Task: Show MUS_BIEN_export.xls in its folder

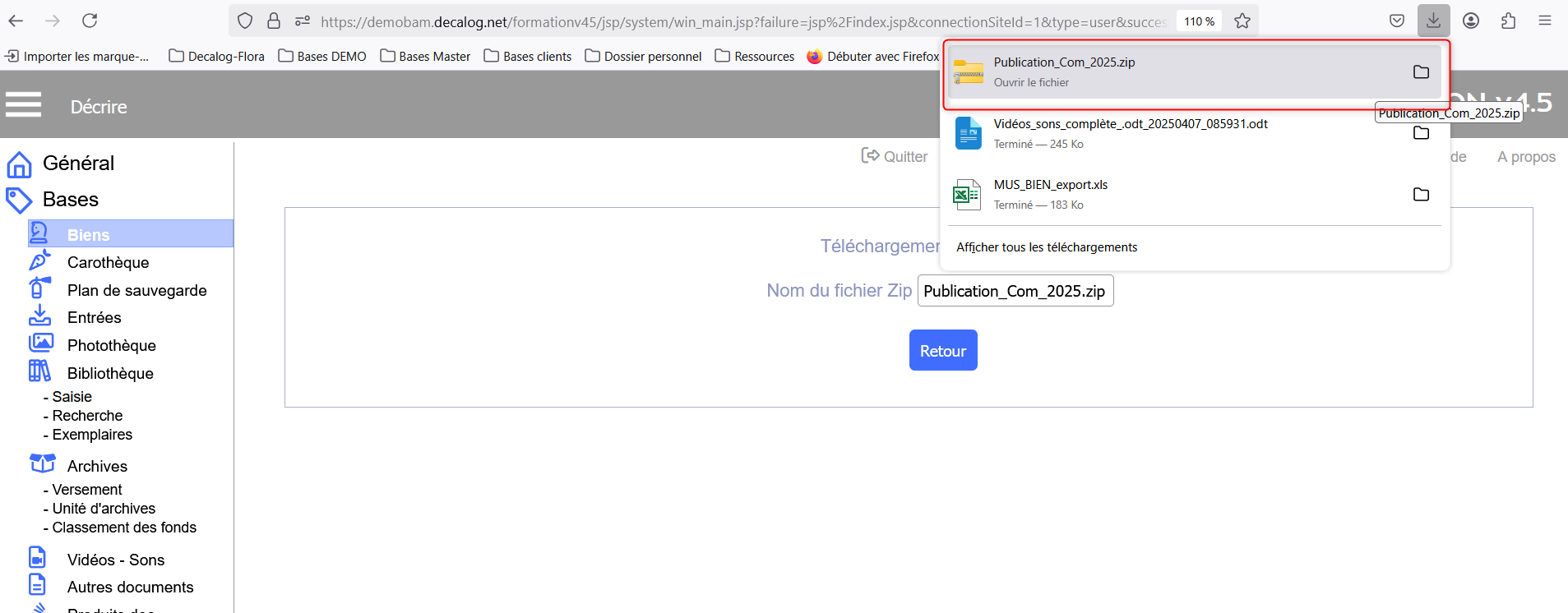Action: tap(1420, 195)
